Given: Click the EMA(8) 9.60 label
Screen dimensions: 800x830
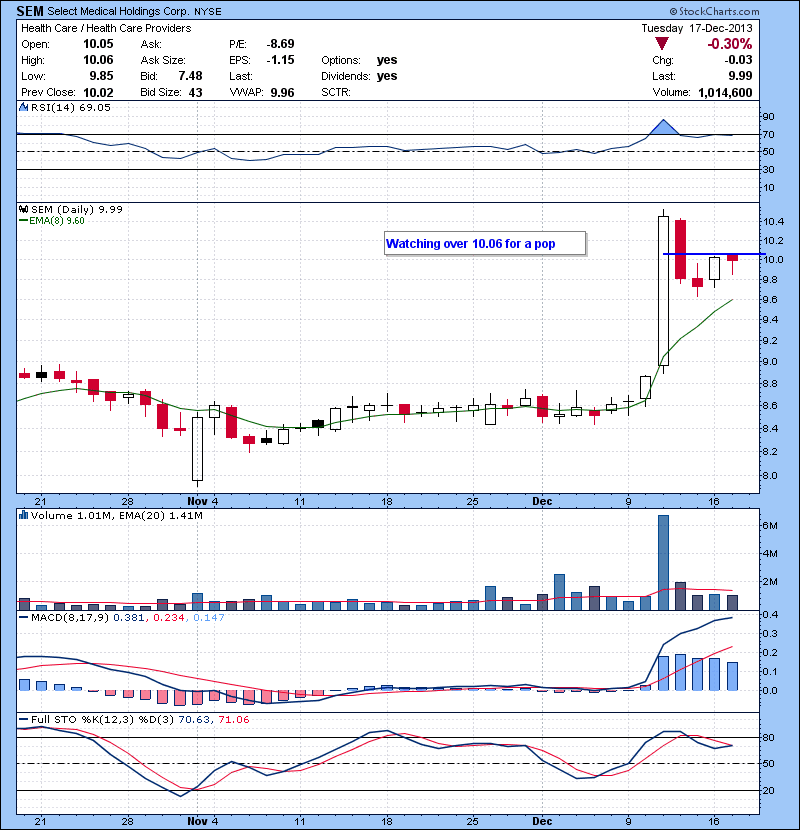Looking at the screenshot, I should click(57, 221).
